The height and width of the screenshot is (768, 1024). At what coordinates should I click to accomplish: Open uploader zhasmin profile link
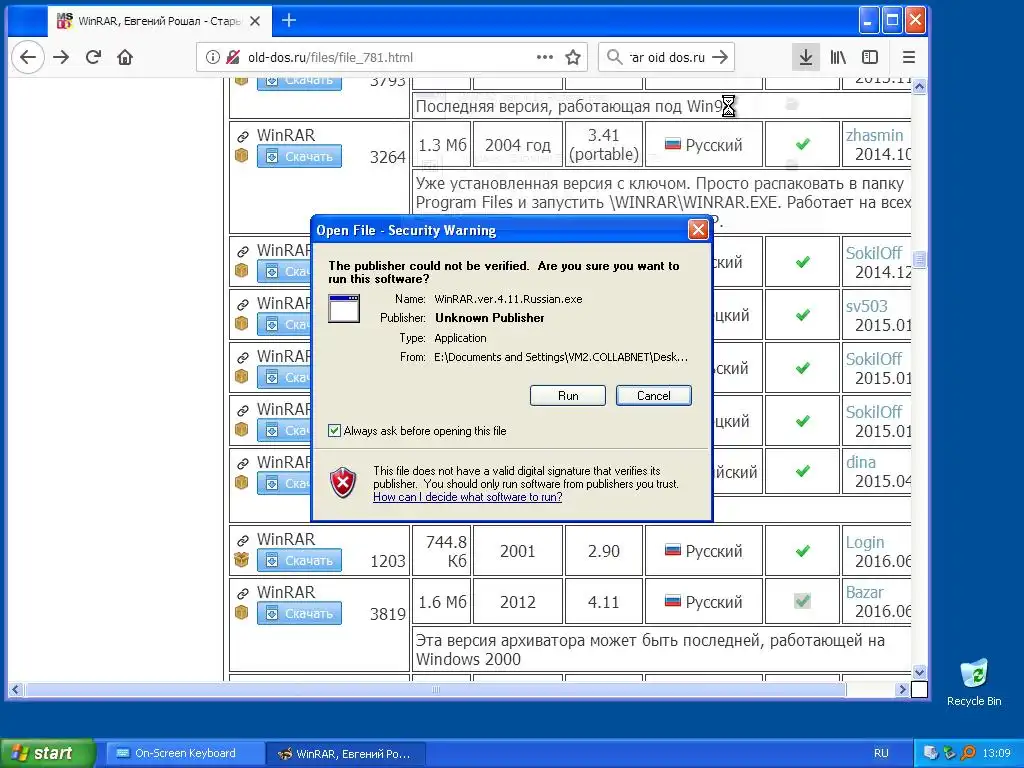tap(874, 135)
